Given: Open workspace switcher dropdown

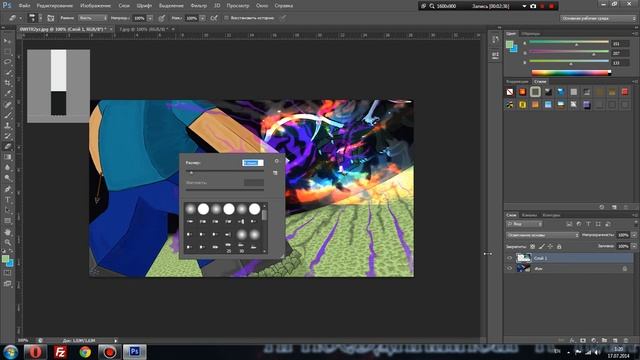Looking at the screenshot, I should (598, 18).
